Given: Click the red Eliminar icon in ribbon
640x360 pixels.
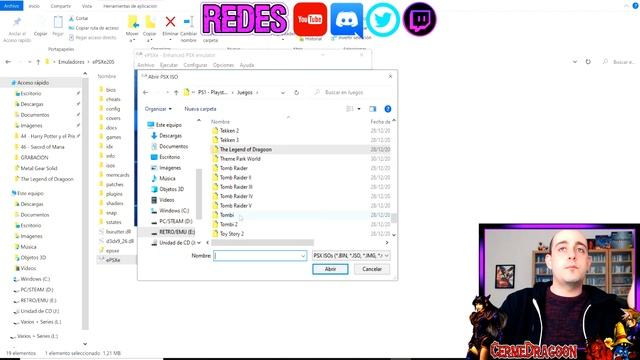Looking at the screenshot, I should [170, 21].
